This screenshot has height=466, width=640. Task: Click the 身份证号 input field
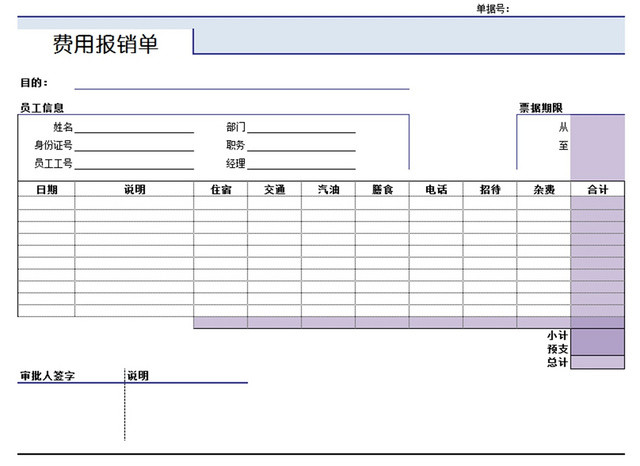tap(134, 145)
